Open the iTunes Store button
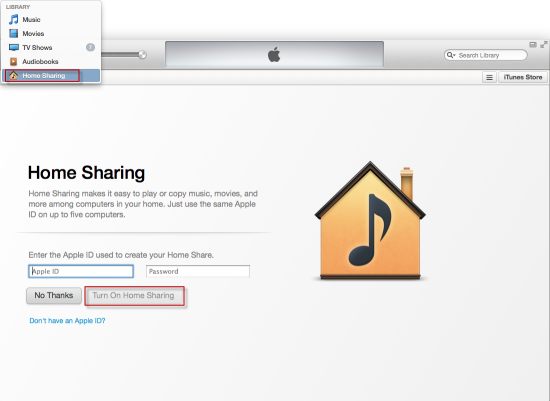 pyautogui.click(x=523, y=77)
